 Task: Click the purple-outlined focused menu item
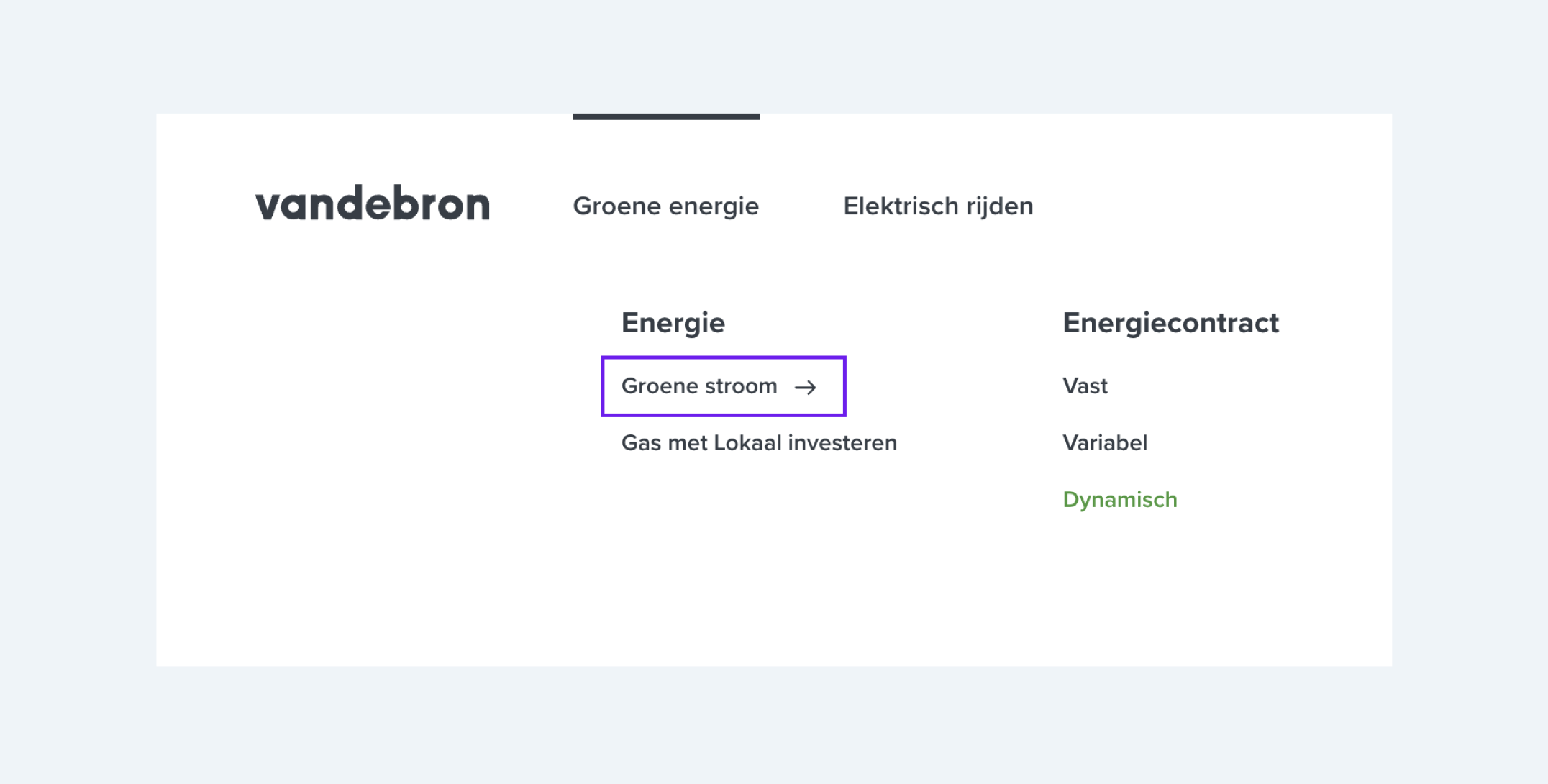coord(724,386)
